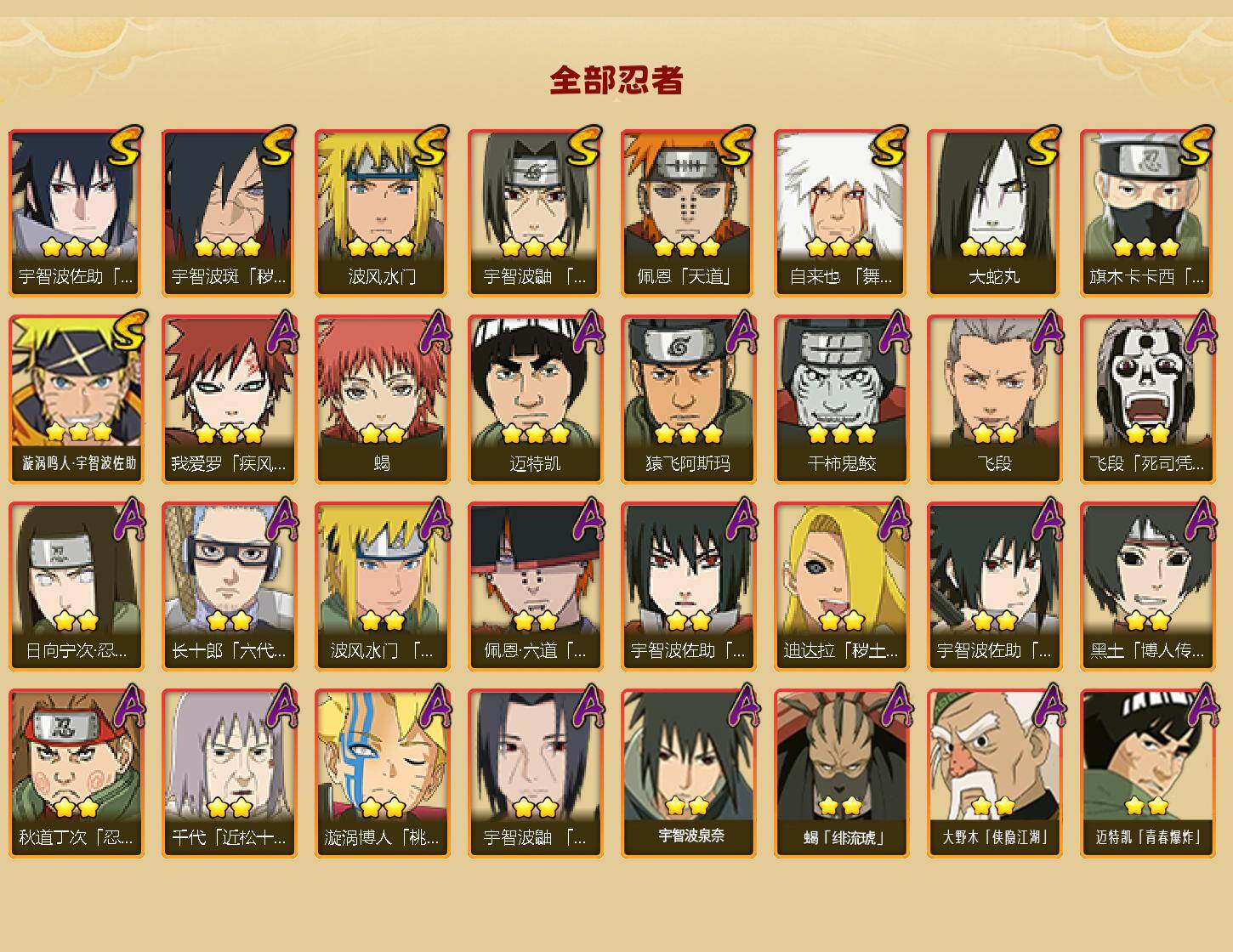Select the 干柿鬼鲛 character card
Viewport: 1233px width, 952px height.
[x=841, y=399]
